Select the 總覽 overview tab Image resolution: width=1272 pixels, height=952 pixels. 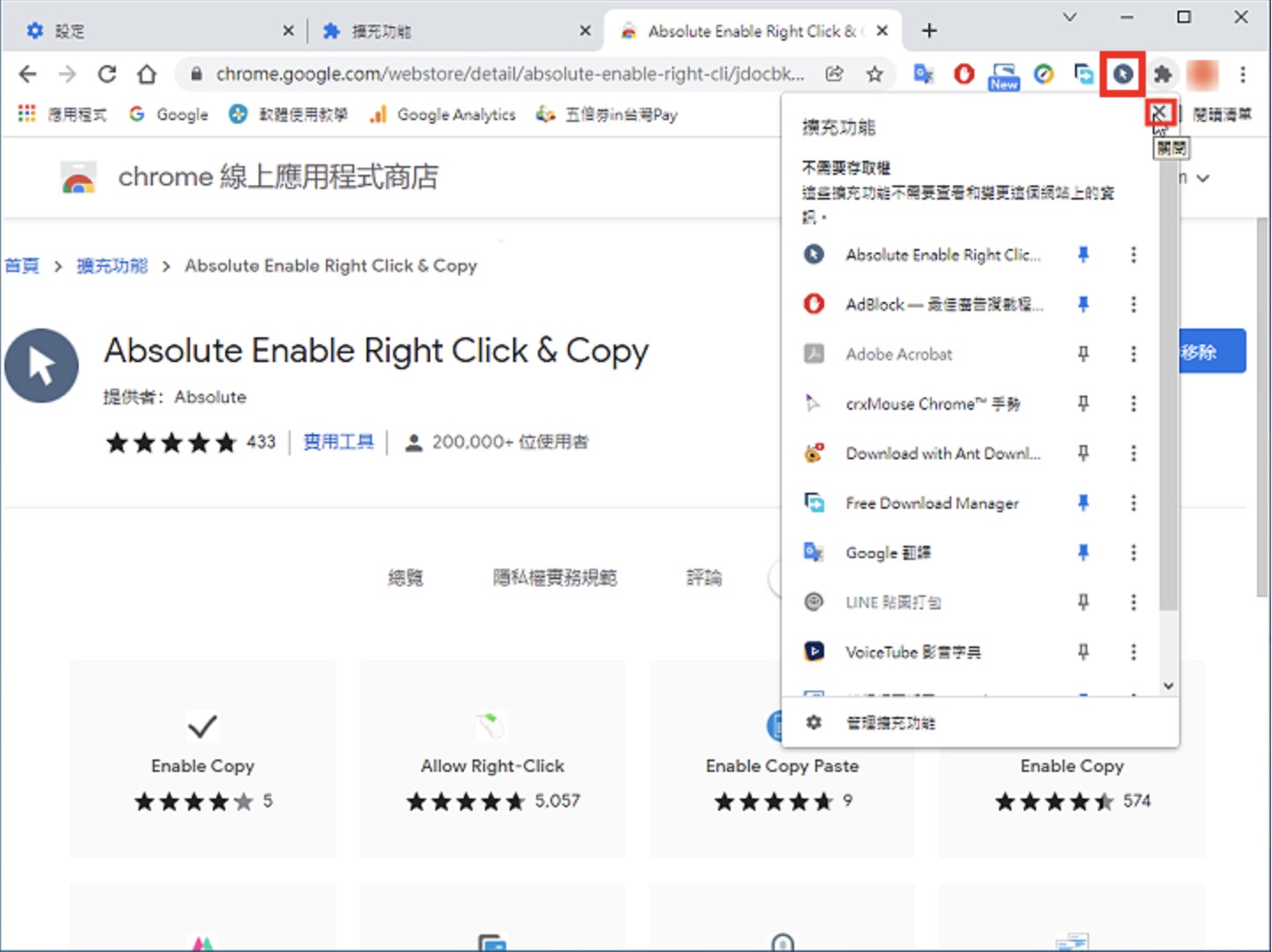(x=405, y=578)
